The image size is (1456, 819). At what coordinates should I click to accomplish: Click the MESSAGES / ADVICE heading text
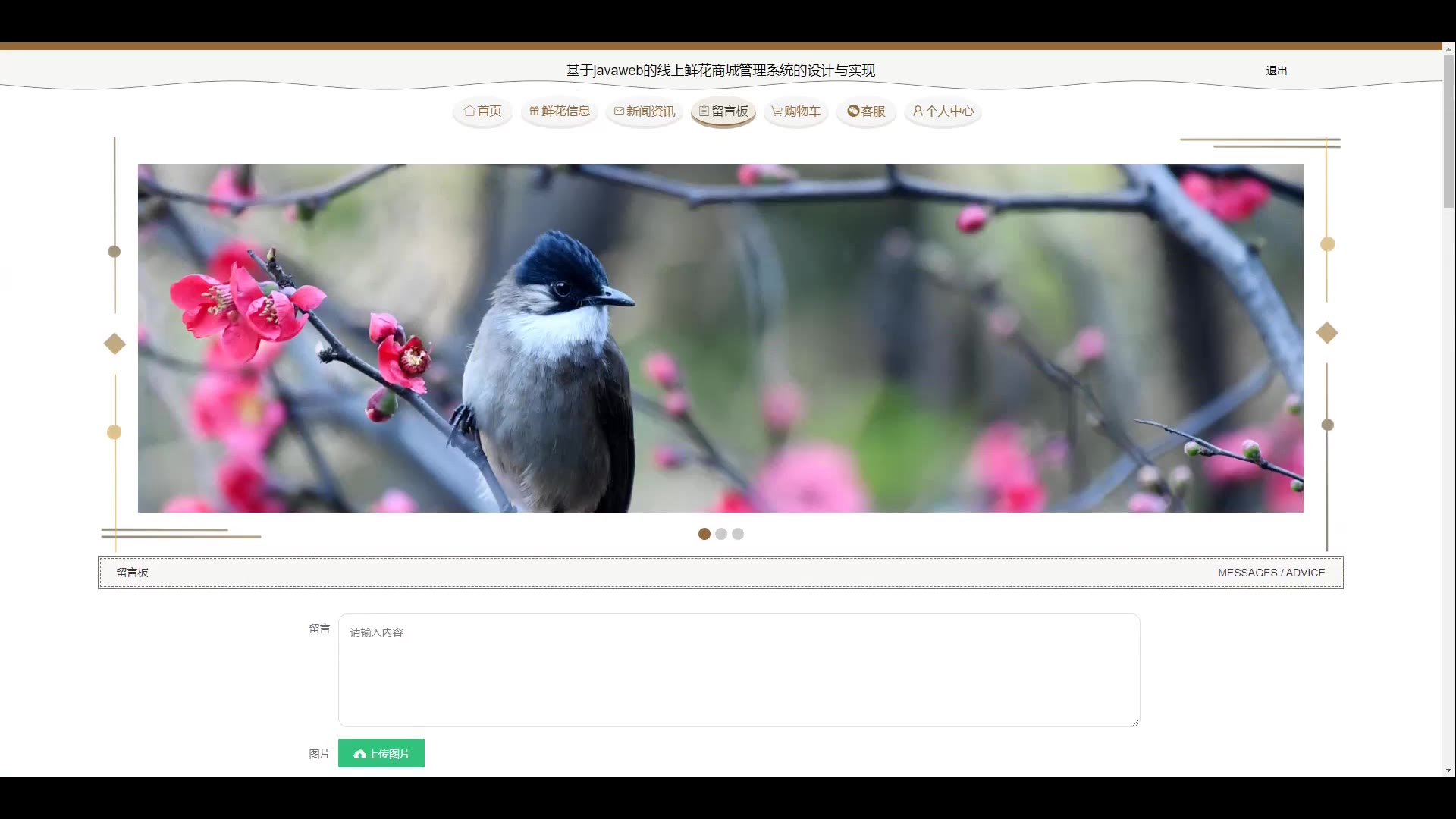coord(1272,573)
